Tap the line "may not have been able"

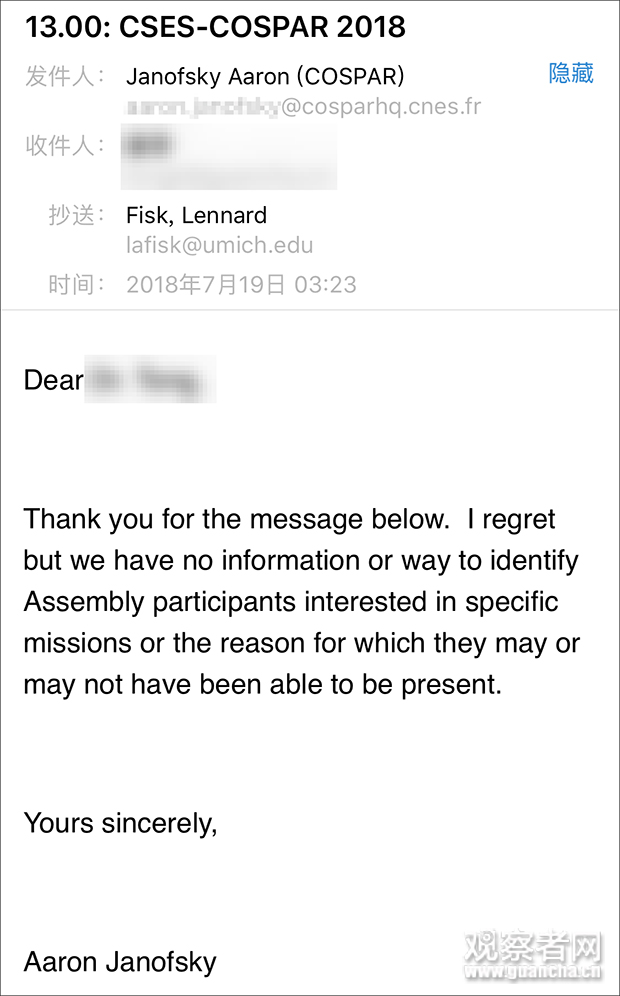[x=262, y=685]
